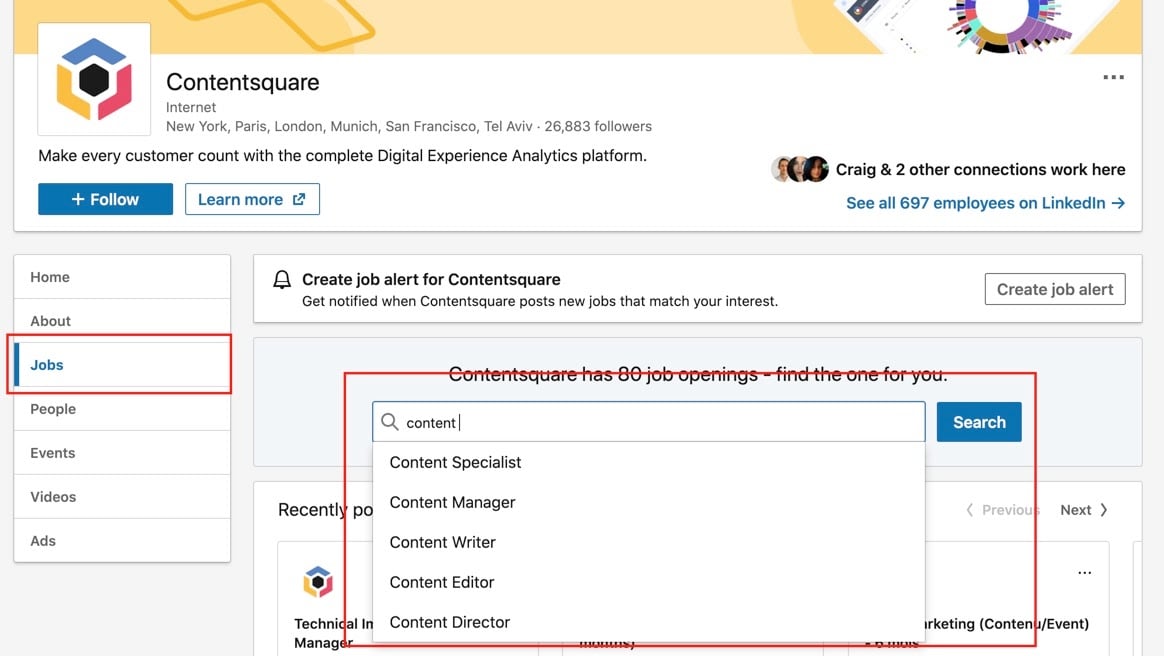Choose Content Director from the dropdown

[449, 622]
